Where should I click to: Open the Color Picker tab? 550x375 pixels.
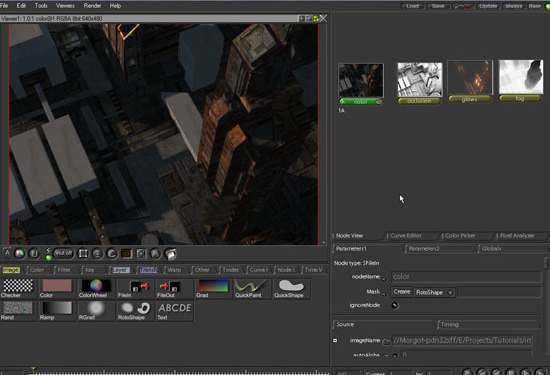coord(460,236)
